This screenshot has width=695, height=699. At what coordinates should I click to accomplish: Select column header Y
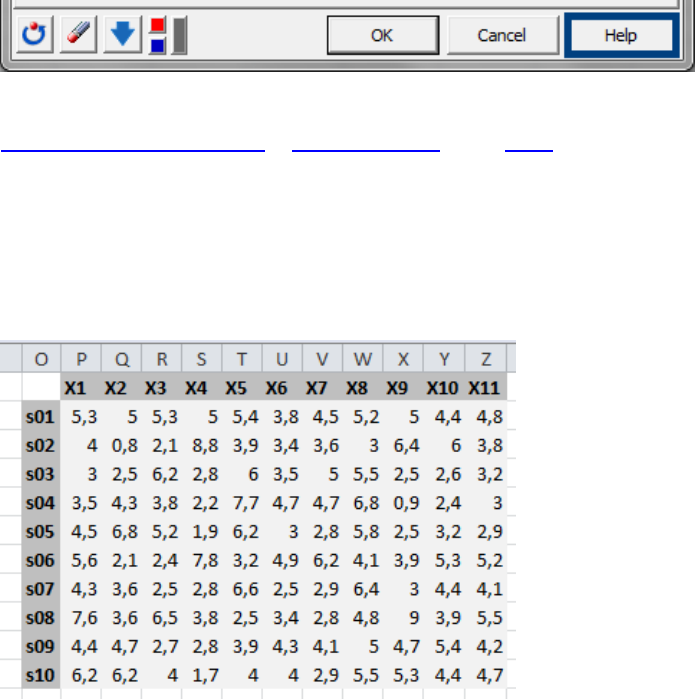[444, 359]
